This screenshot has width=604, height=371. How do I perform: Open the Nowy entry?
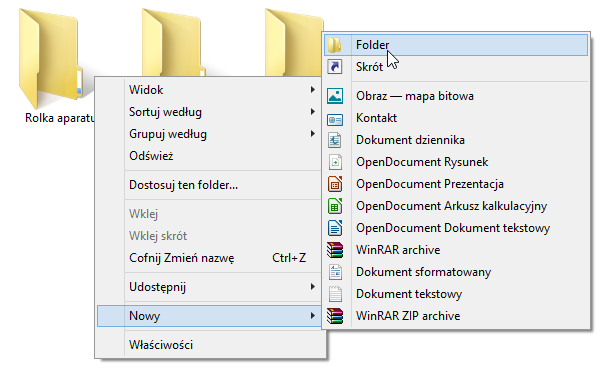(210, 316)
